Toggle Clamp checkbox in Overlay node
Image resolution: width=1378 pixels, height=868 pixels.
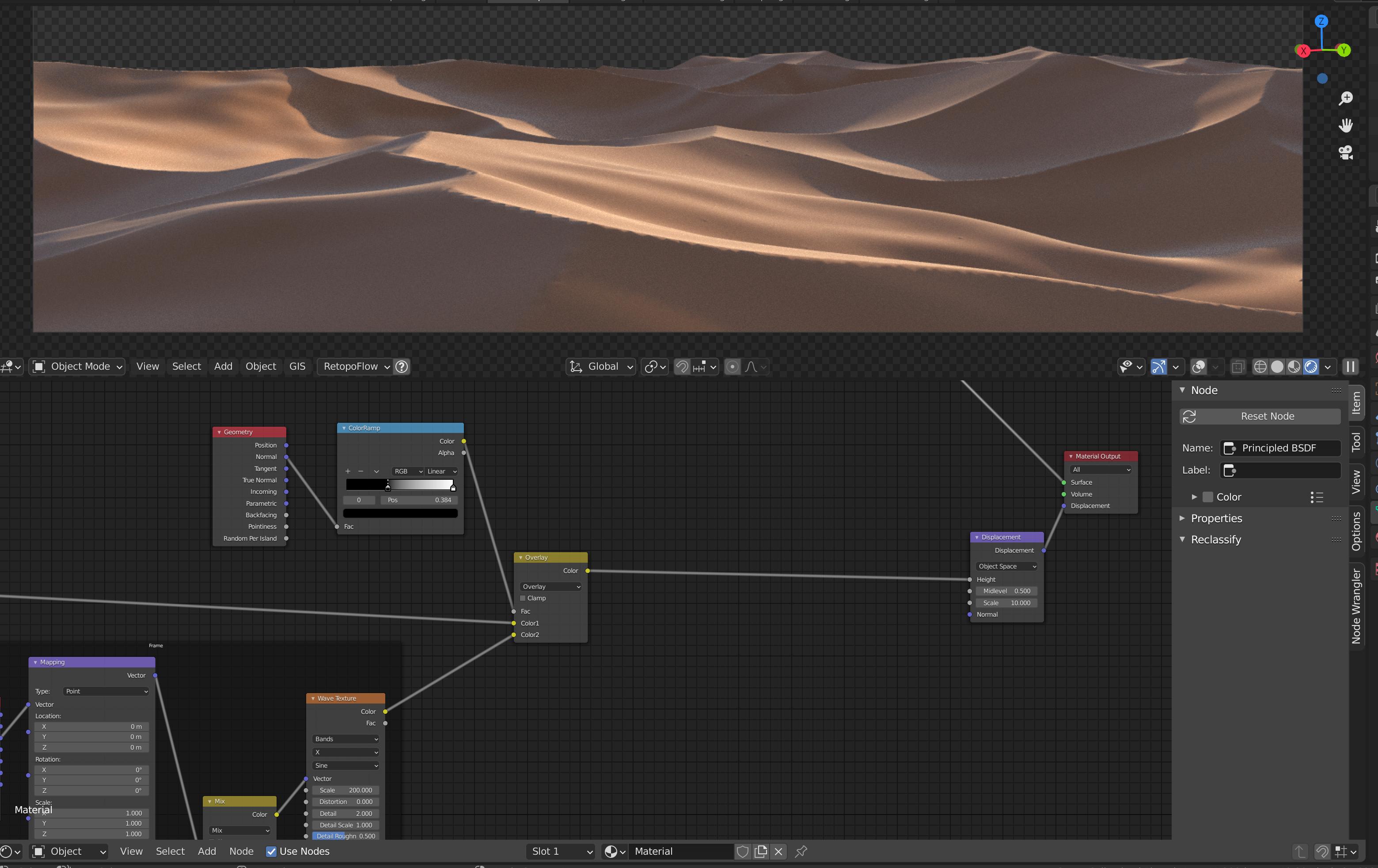(x=523, y=598)
